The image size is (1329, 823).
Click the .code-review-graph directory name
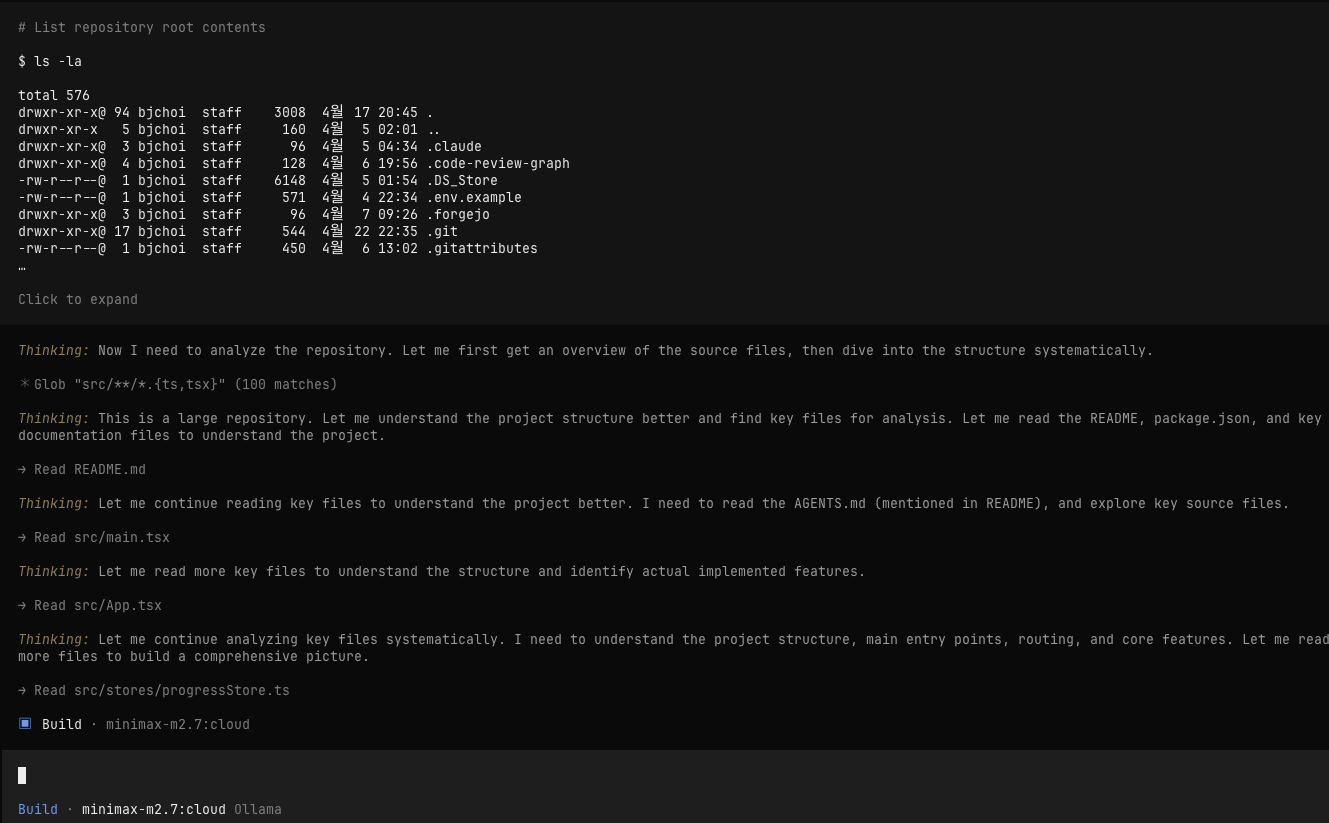click(498, 163)
